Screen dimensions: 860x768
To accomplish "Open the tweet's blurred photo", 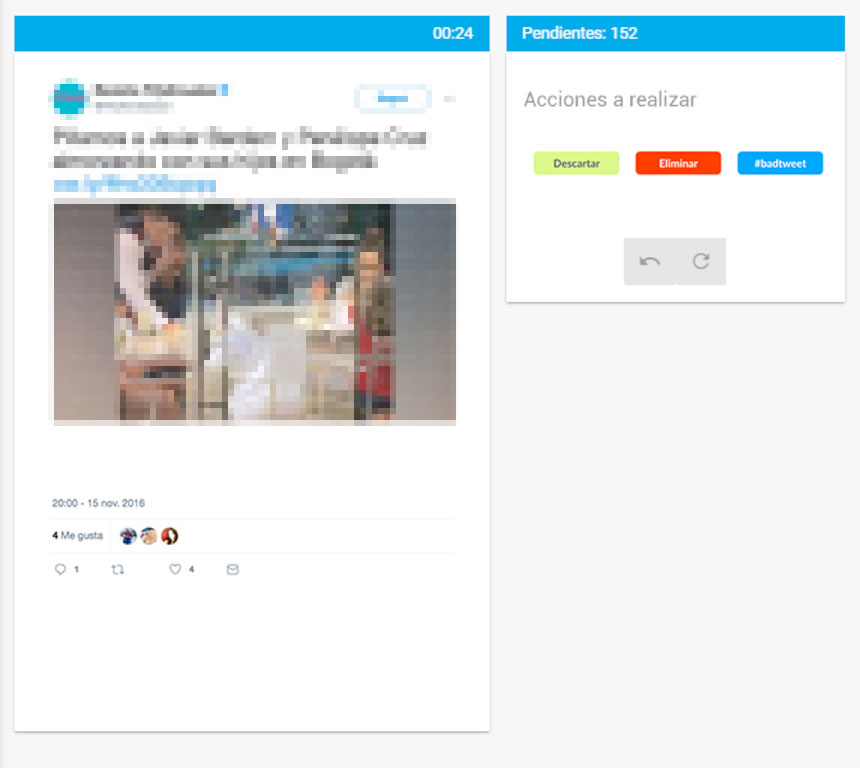I will pos(254,312).
